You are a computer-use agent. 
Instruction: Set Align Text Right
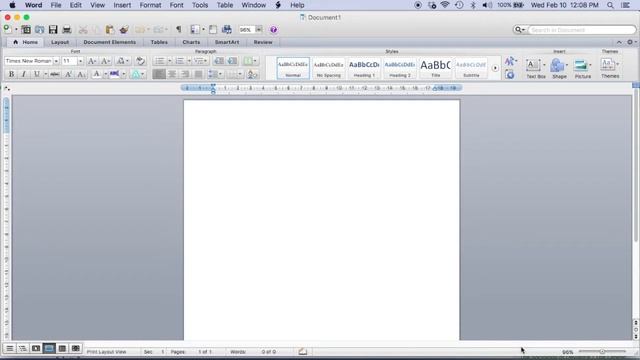pos(185,74)
